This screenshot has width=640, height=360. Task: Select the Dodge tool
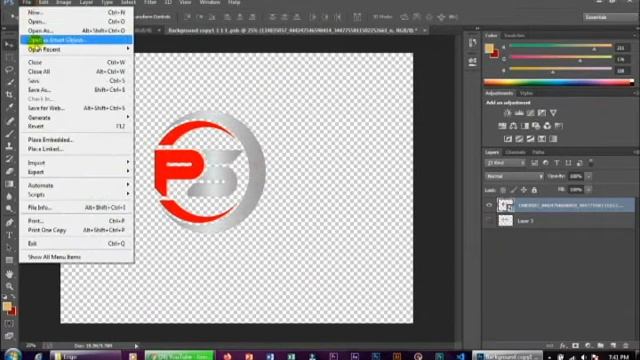click(x=9, y=209)
